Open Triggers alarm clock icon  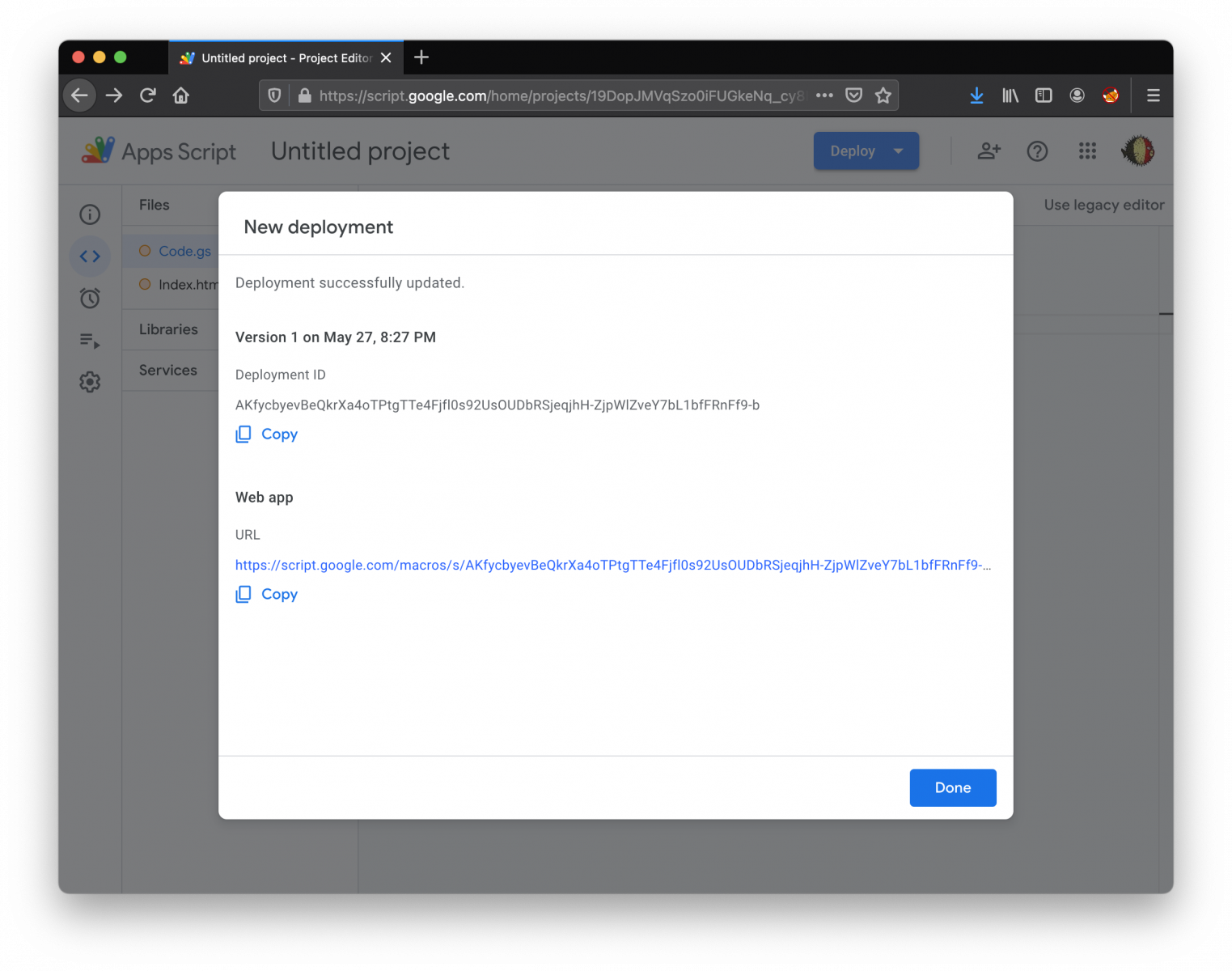point(90,298)
